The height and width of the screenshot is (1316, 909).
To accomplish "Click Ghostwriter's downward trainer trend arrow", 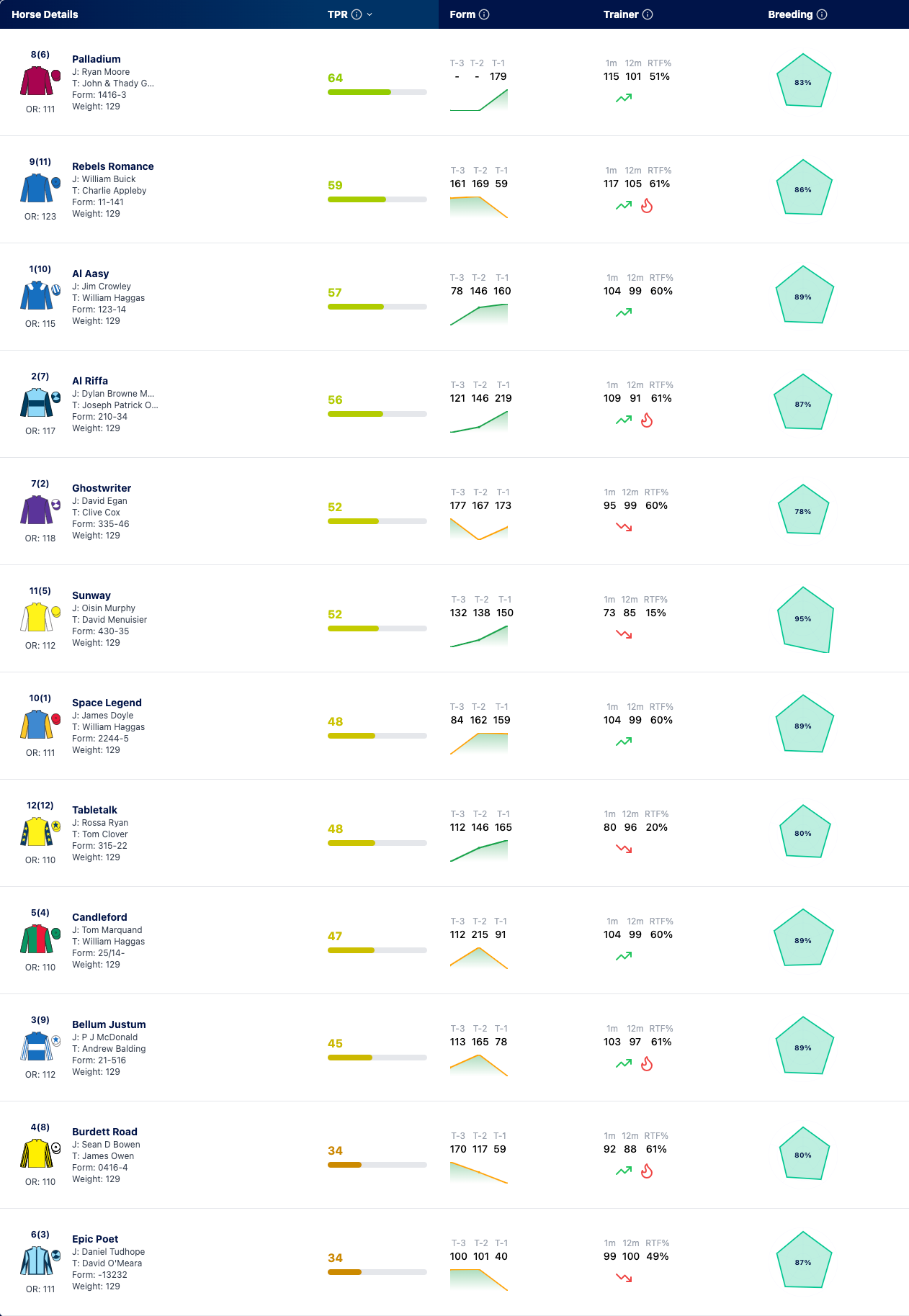I will (624, 527).
